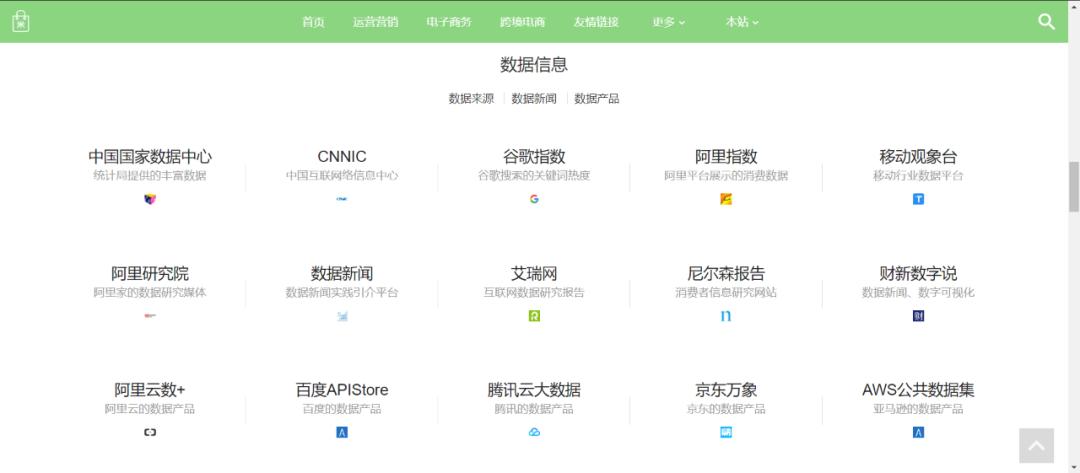The width and height of the screenshot is (1080, 473).
Task: Click the blue icon under 百度APIStore
Action: coord(342,432)
